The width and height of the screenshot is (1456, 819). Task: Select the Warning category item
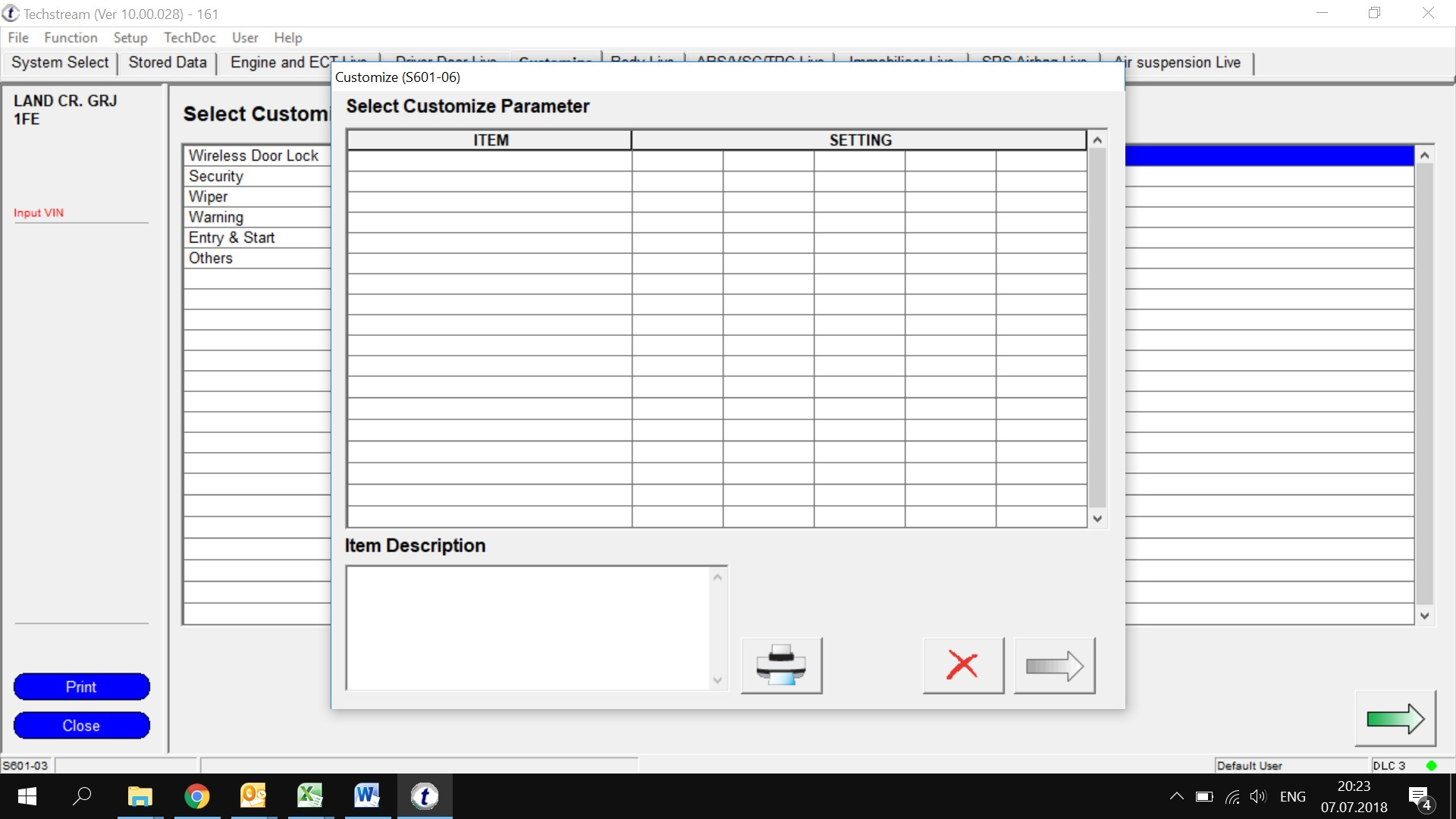pyautogui.click(x=215, y=217)
